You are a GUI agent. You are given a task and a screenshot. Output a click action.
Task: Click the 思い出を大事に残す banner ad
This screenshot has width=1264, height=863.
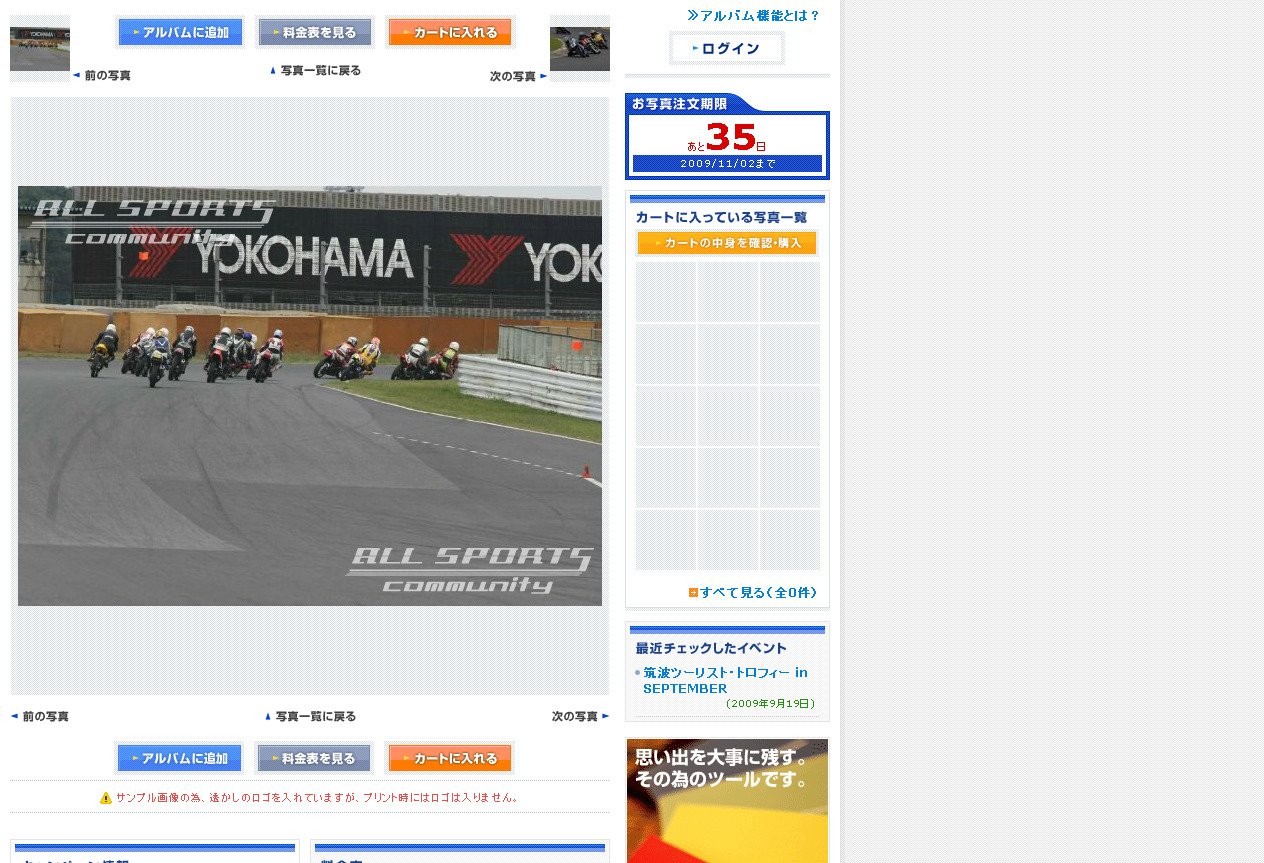tap(727, 800)
